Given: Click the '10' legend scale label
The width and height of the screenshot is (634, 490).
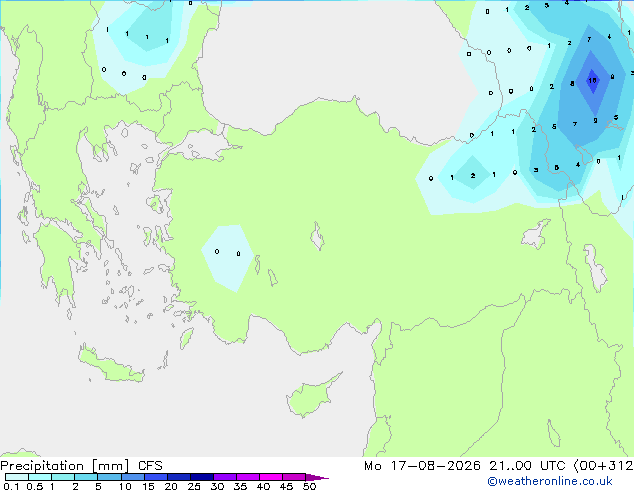Looking at the screenshot, I should tap(125, 486).
